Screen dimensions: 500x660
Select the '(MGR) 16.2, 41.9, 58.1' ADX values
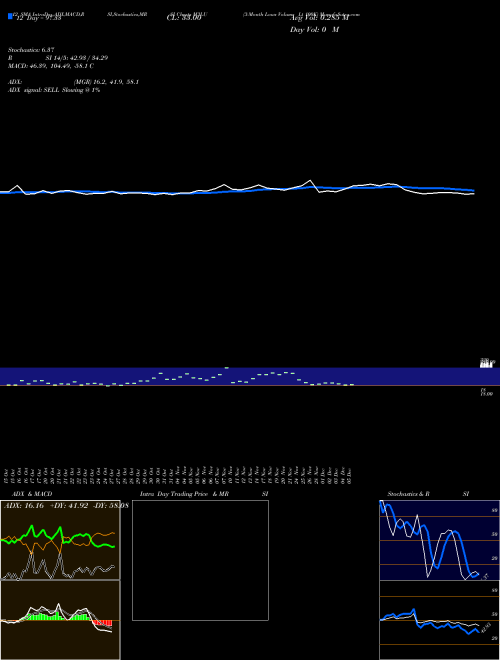[x=106, y=82]
